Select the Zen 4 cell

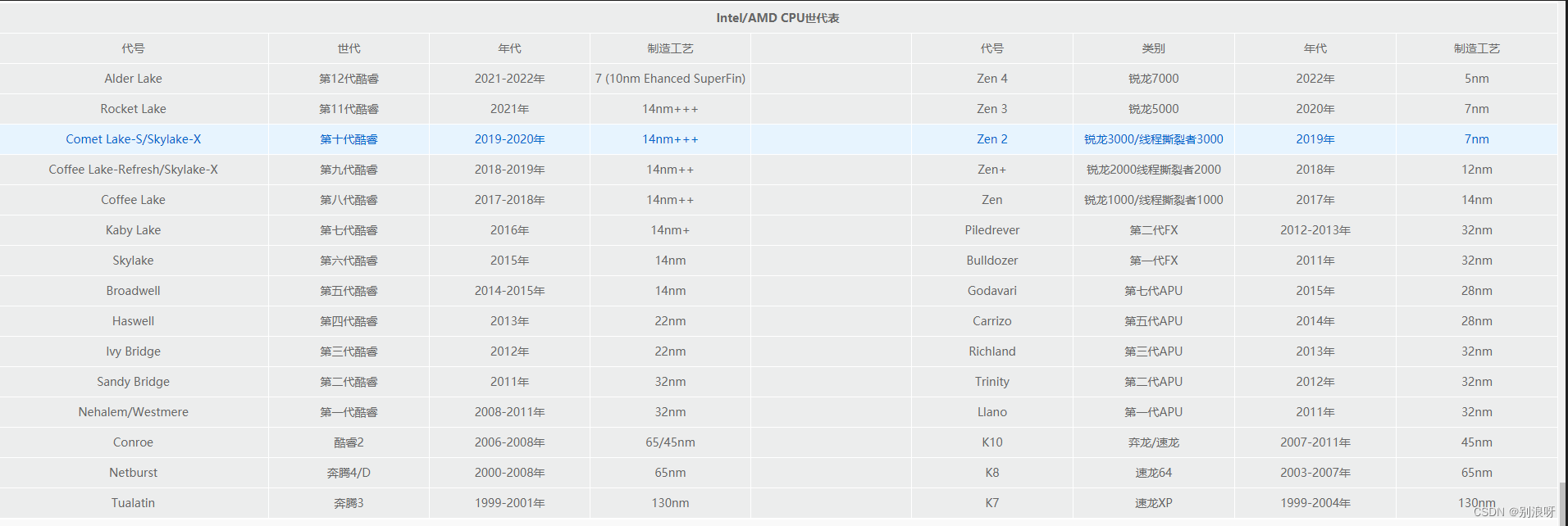click(991, 79)
